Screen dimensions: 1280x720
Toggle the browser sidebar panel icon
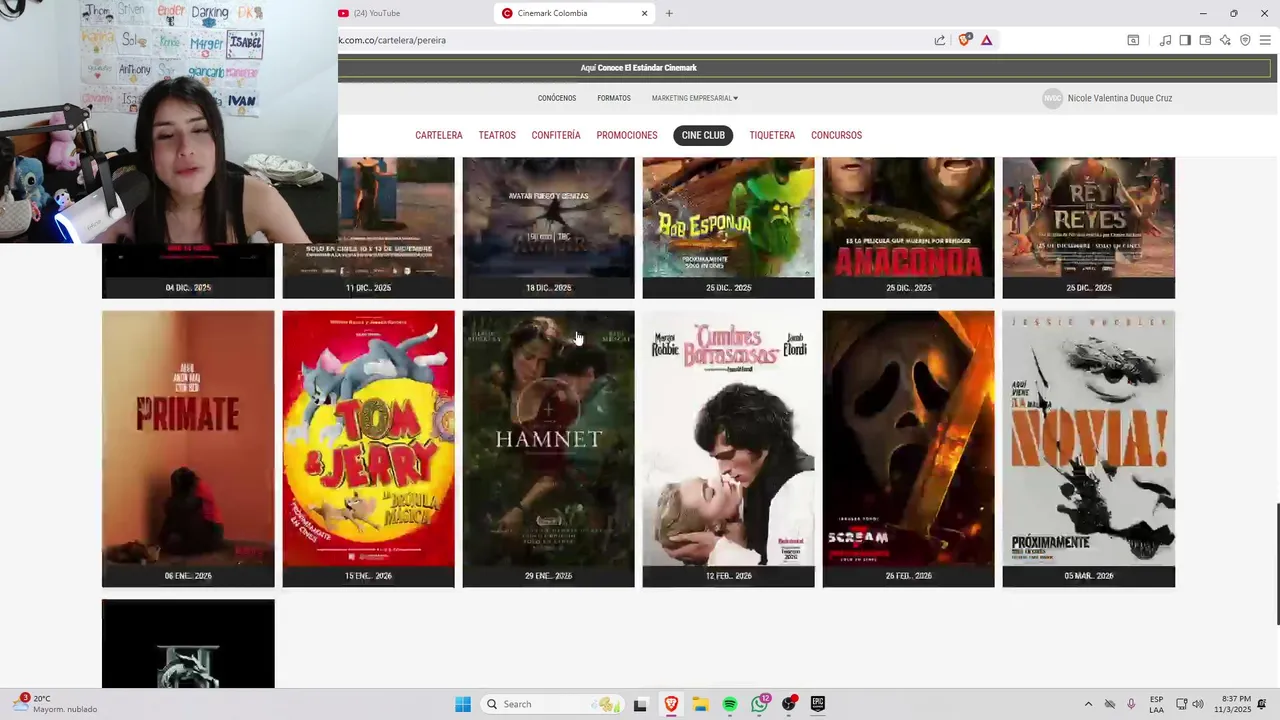(x=1185, y=40)
